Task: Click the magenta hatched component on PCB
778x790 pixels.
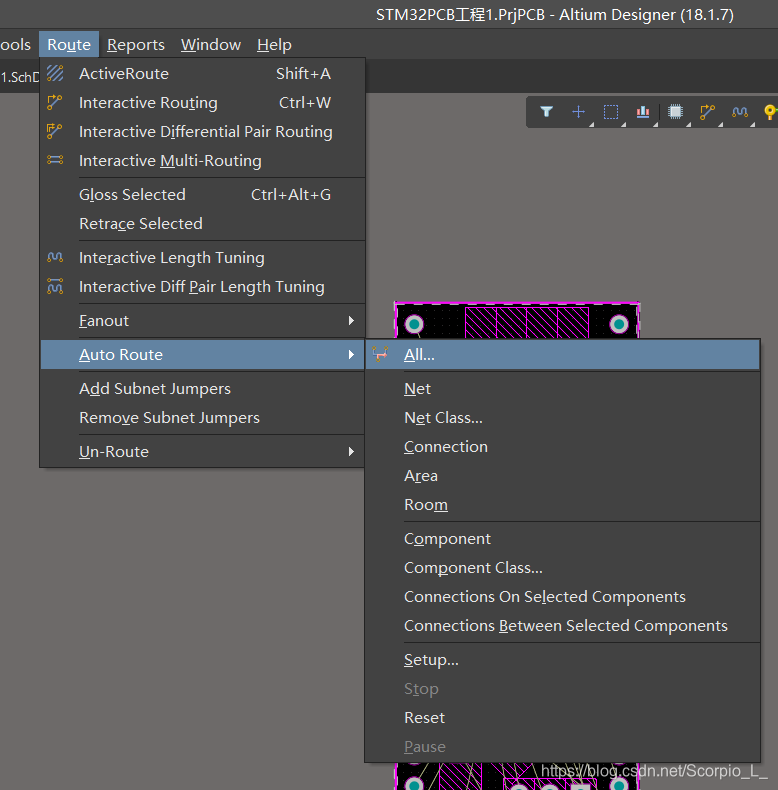Action: click(x=527, y=322)
